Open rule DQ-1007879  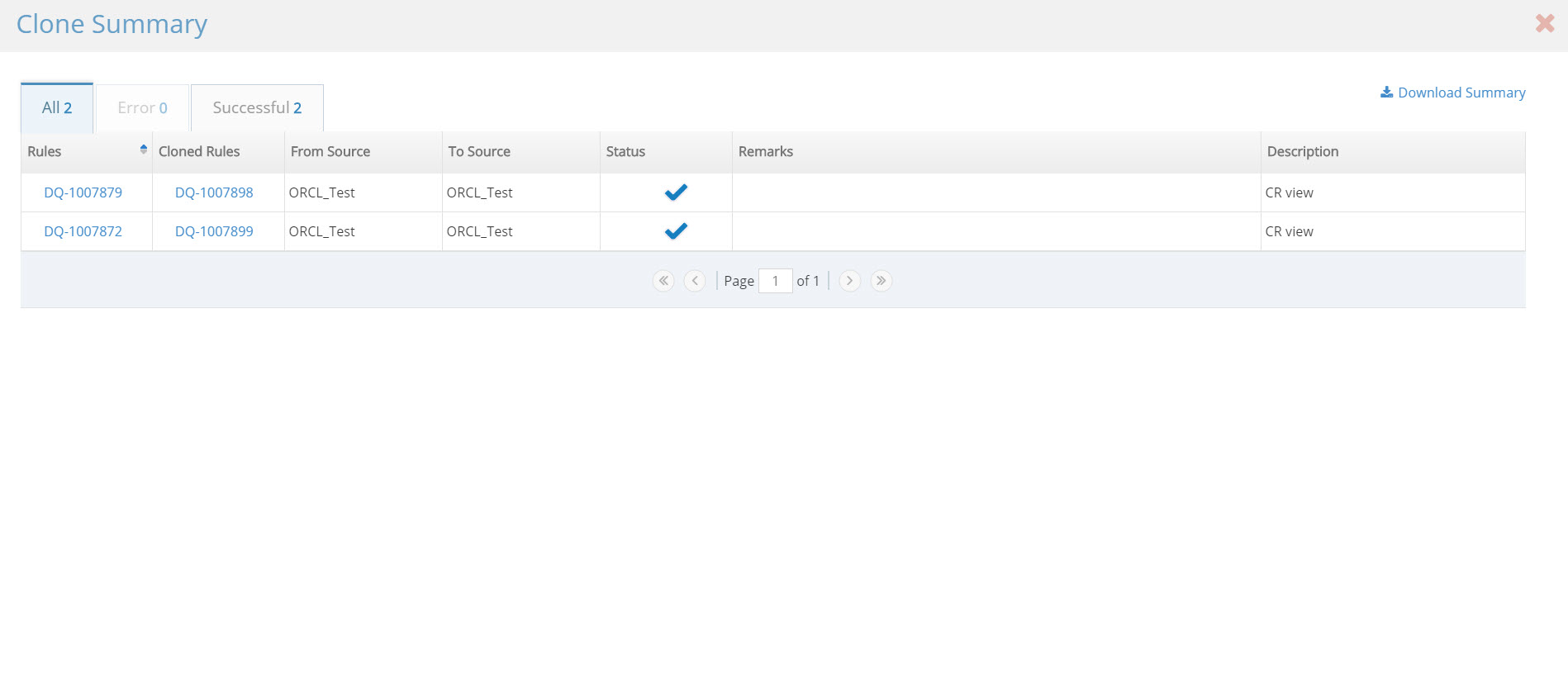83,192
